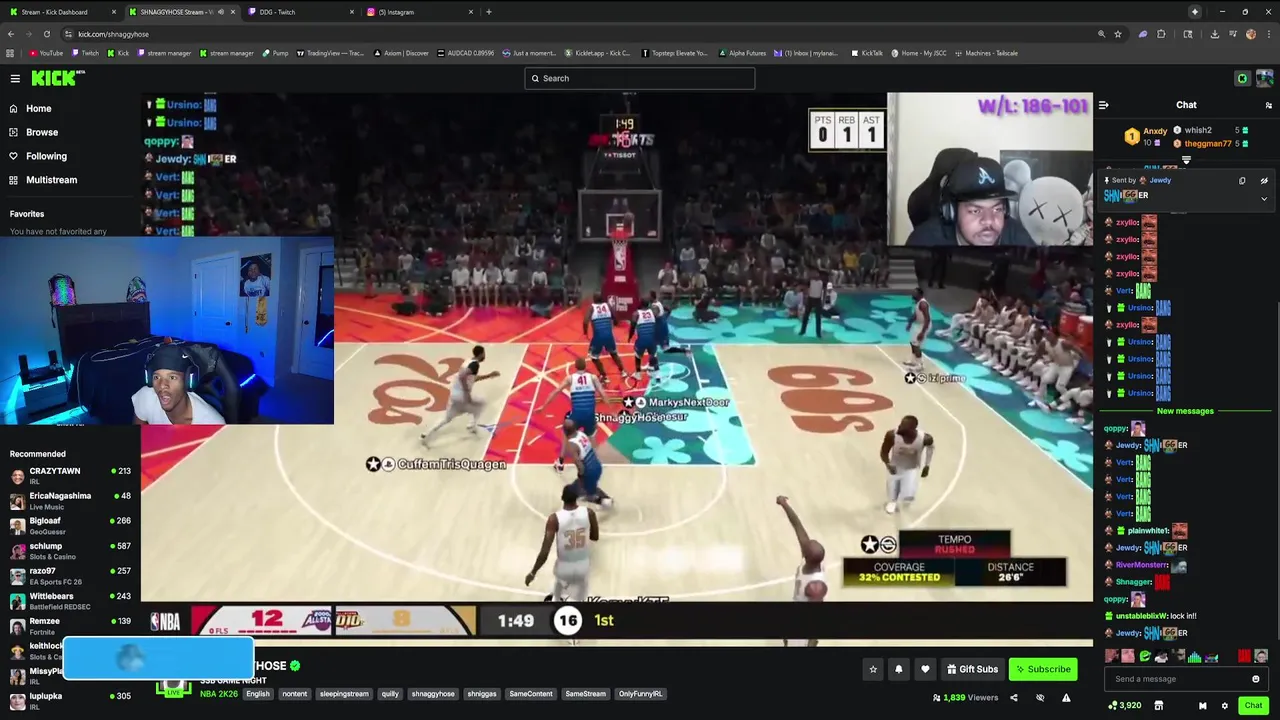The image size is (1280, 720).
Task: Open recommended channel schlump
Action: 70,550
